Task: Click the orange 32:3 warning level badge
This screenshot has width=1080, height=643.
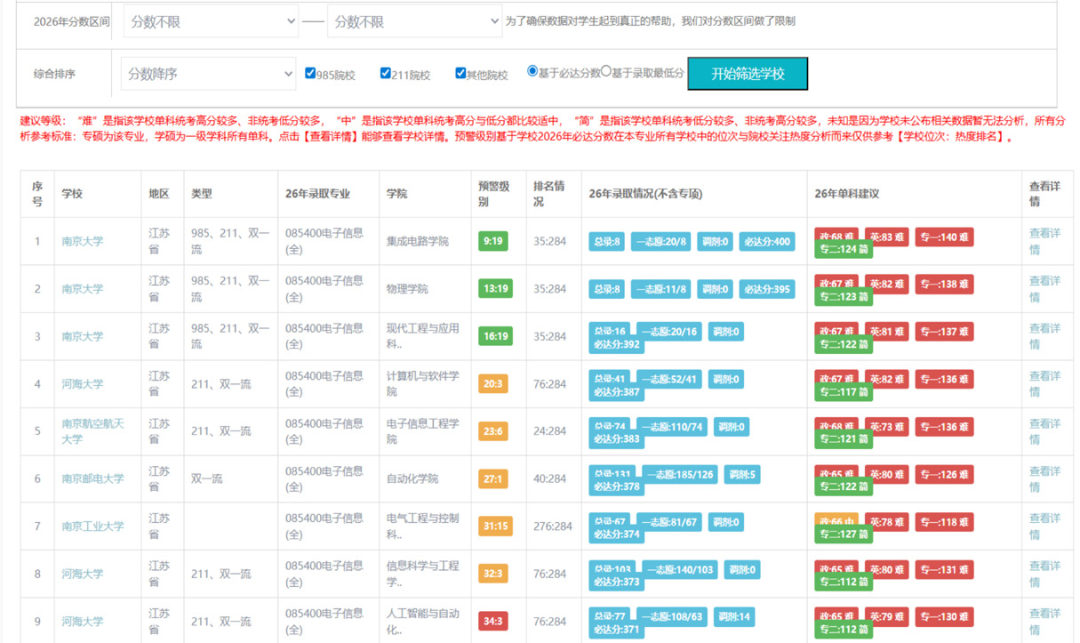Action: click(x=492, y=573)
